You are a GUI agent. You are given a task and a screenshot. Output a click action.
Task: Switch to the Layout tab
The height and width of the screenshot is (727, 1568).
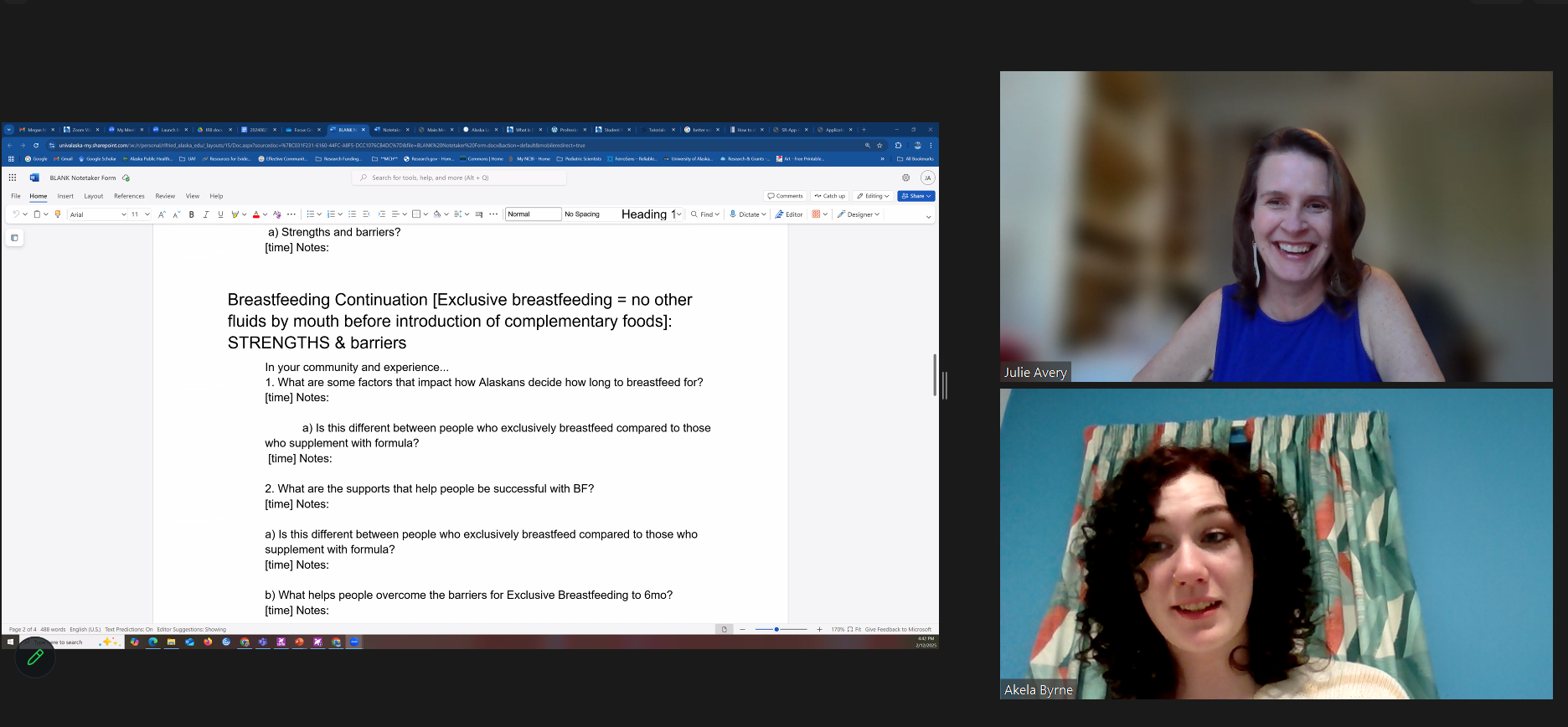point(94,196)
